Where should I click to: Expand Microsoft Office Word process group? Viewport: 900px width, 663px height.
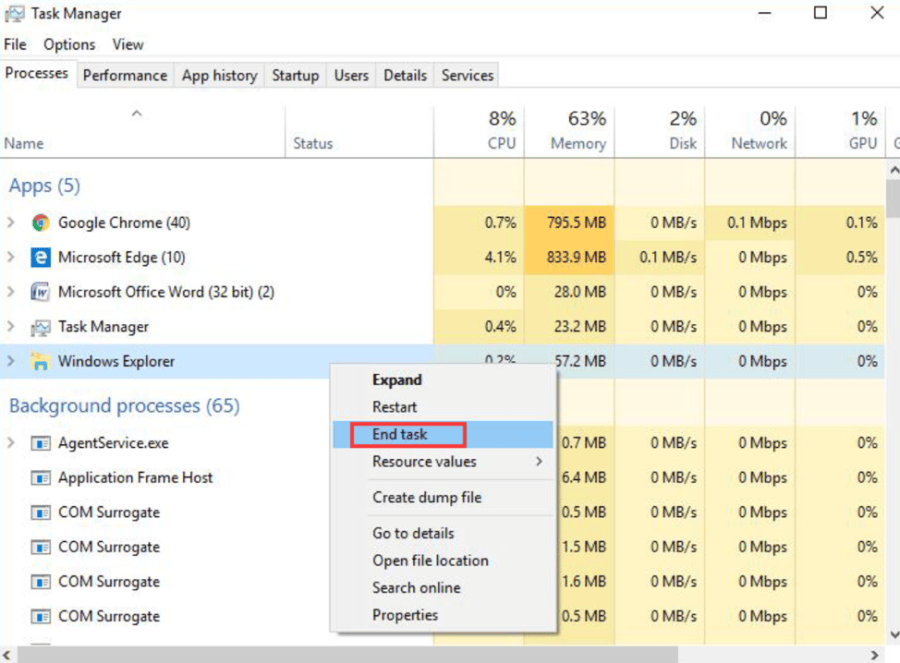10,292
